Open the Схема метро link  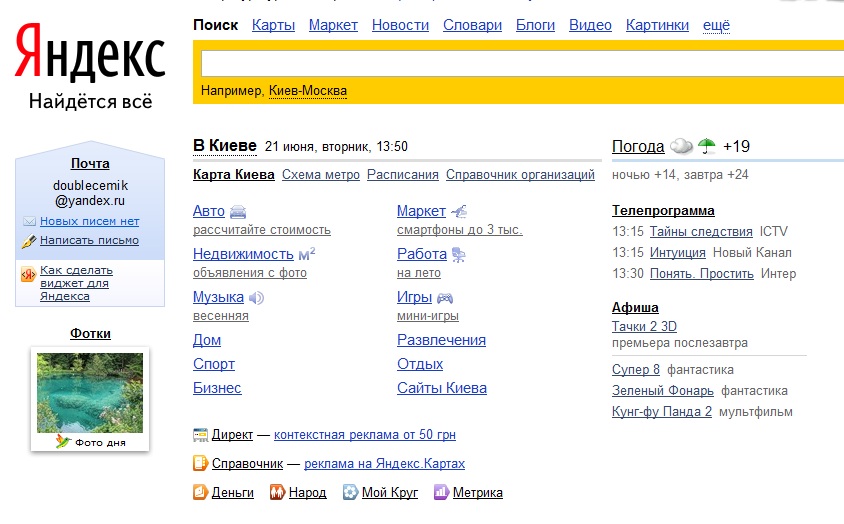point(320,175)
